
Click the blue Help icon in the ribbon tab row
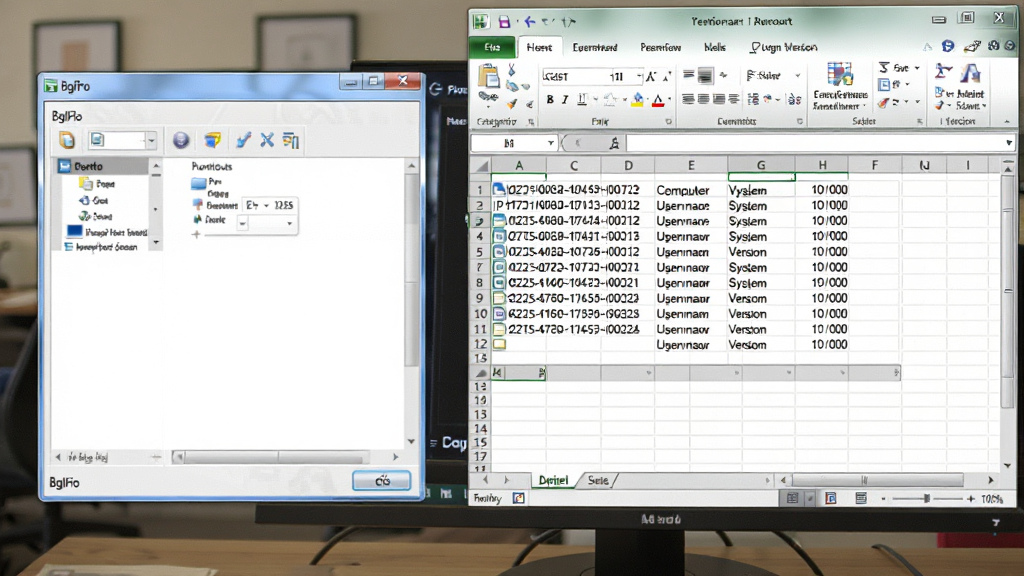click(948, 46)
